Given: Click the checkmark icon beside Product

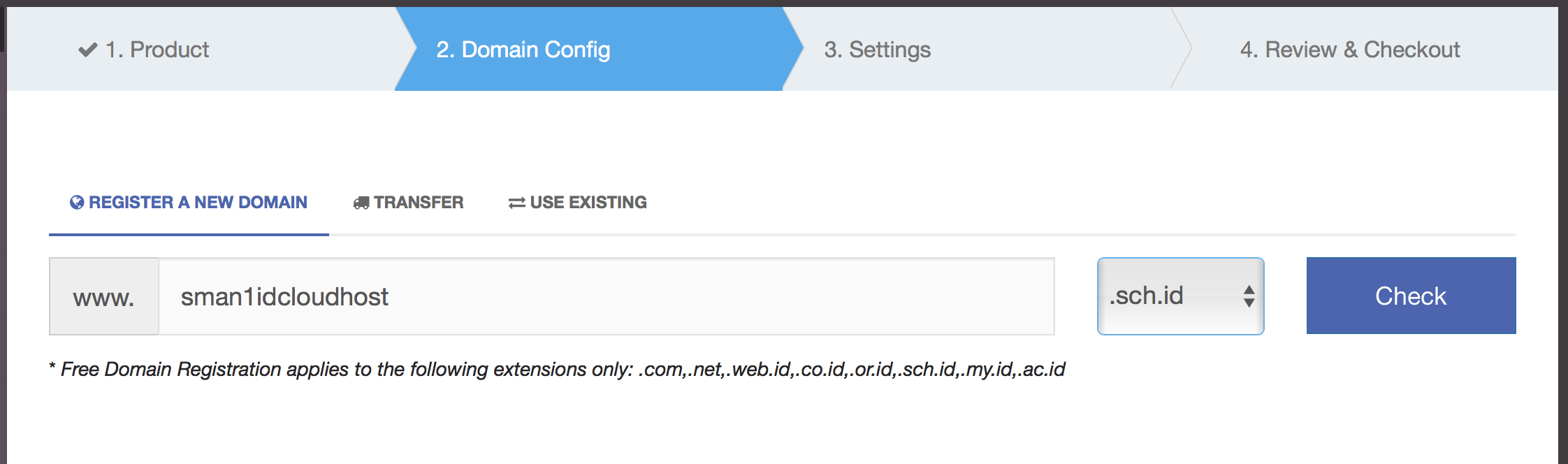Looking at the screenshot, I should point(87,50).
